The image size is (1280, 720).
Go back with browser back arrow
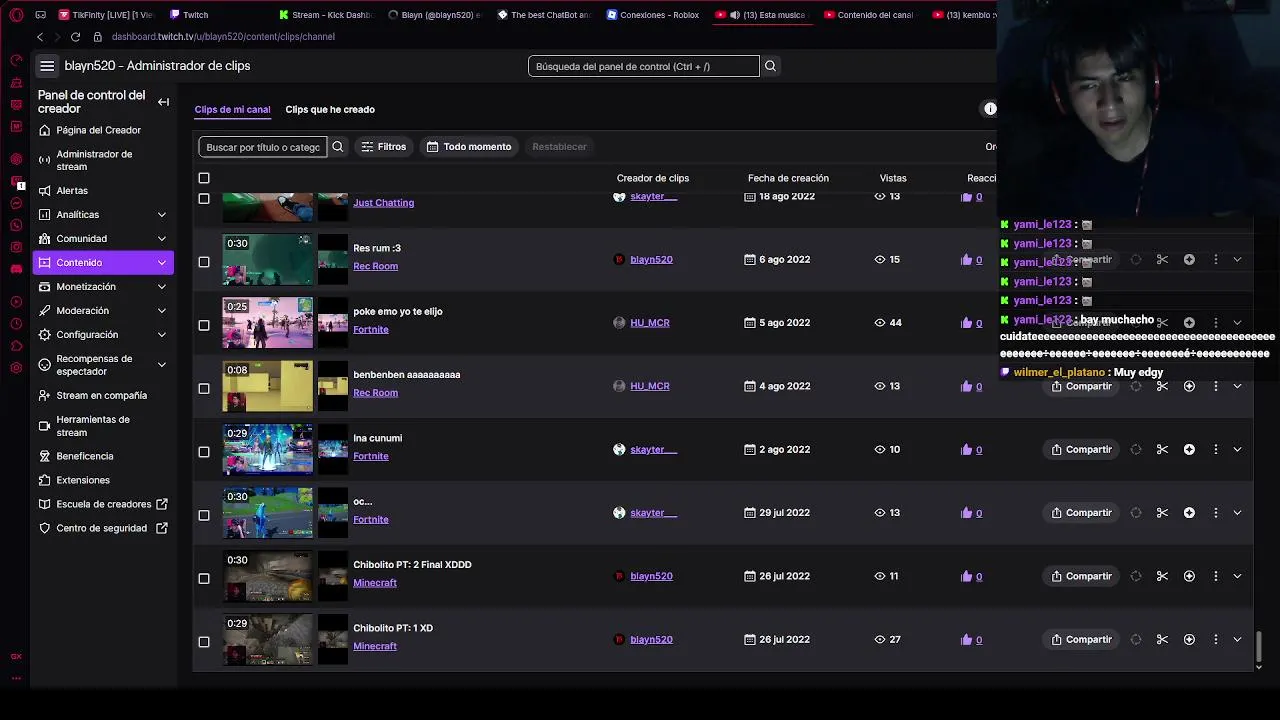click(40, 37)
